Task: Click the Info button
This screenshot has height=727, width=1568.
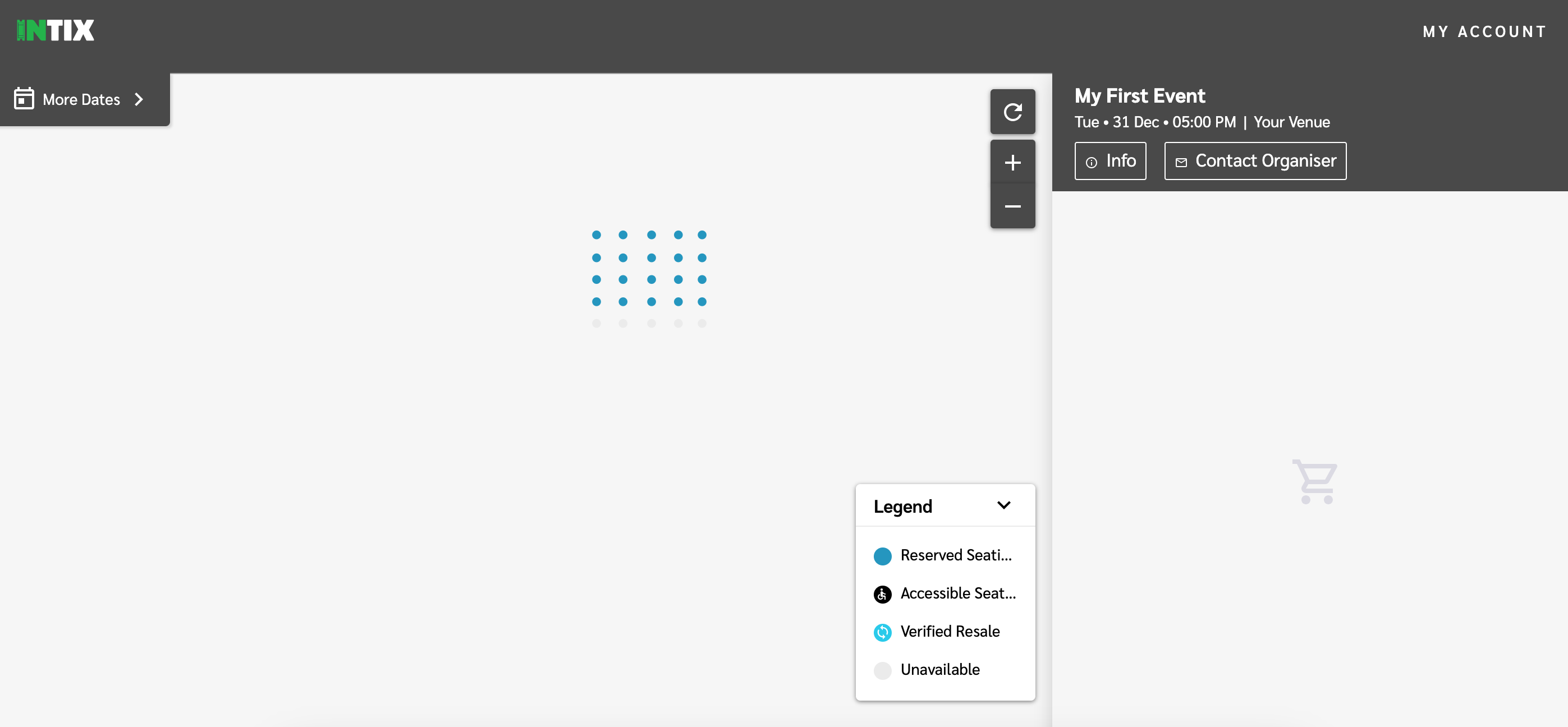Action: [x=1110, y=160]
